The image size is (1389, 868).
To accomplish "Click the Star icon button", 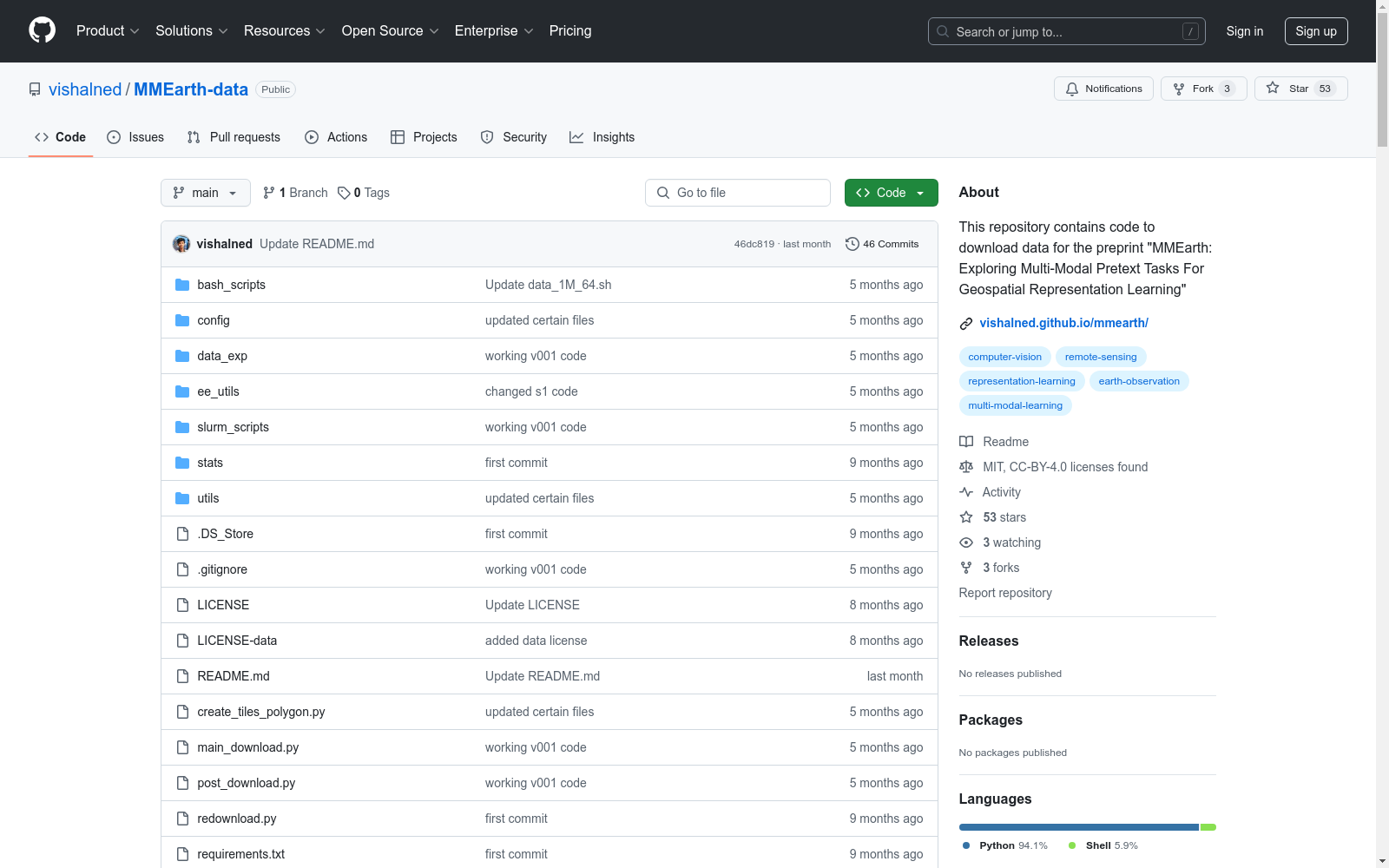I will pos(1273,89).
